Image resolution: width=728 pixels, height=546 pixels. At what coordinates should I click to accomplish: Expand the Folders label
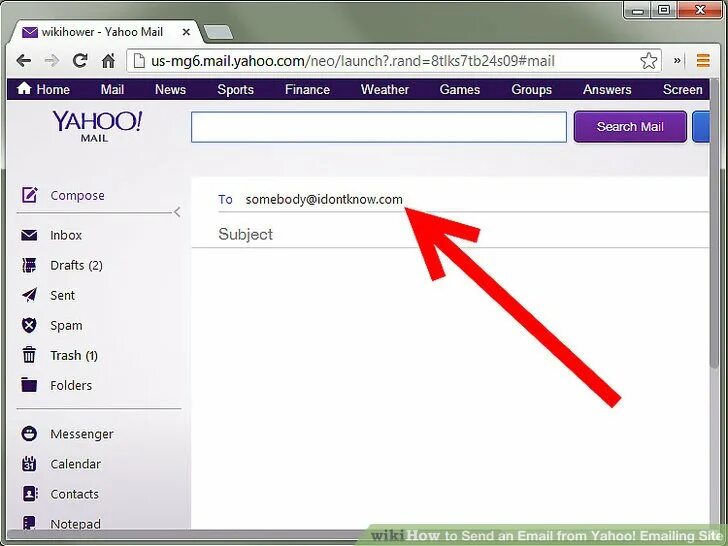pyautogui.click(x=71, y=385)
